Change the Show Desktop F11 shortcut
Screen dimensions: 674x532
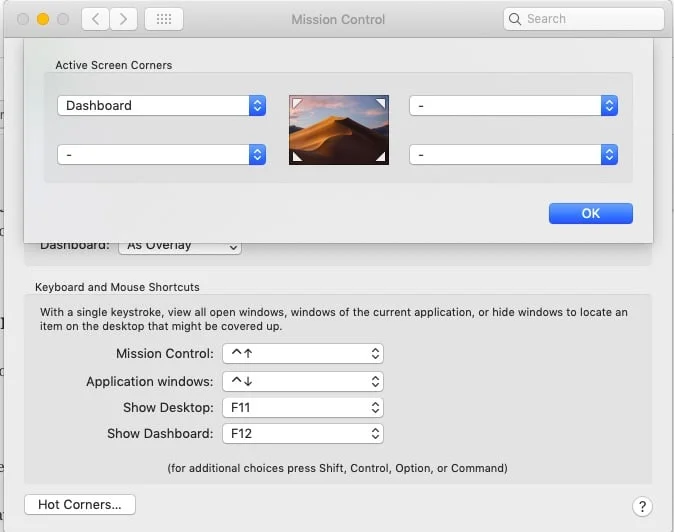[303, 408]
